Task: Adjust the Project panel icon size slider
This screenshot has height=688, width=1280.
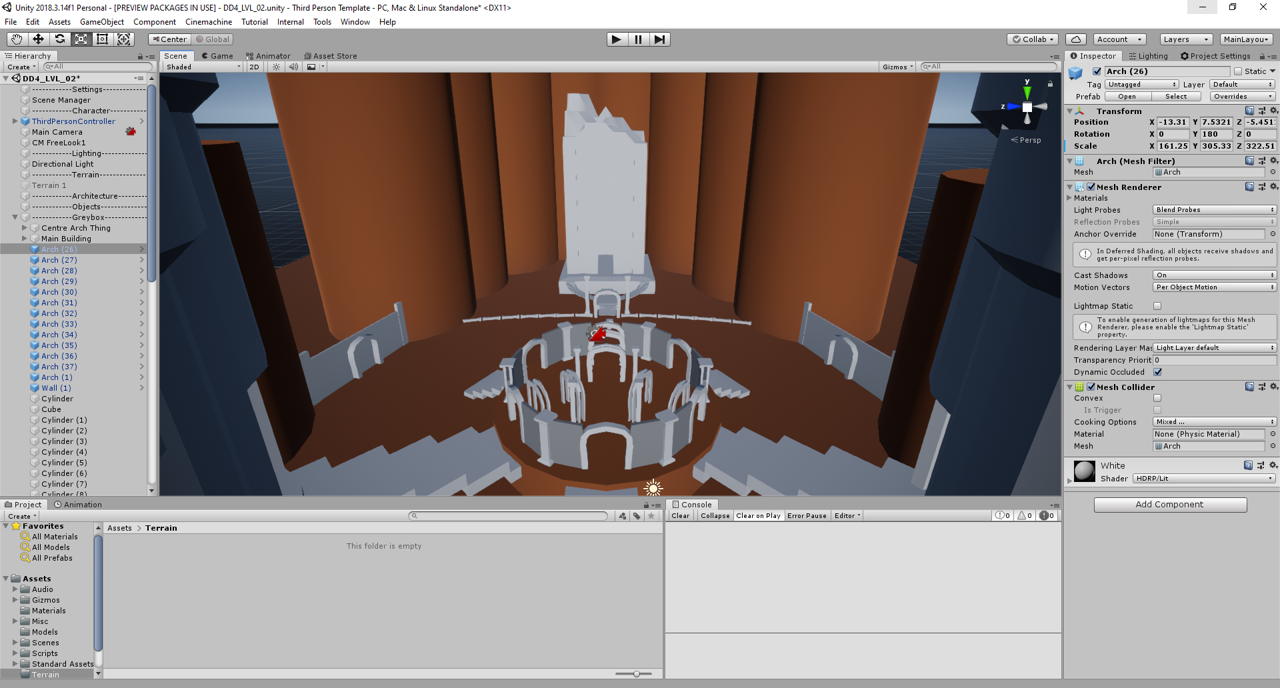Action: [635, 674]
